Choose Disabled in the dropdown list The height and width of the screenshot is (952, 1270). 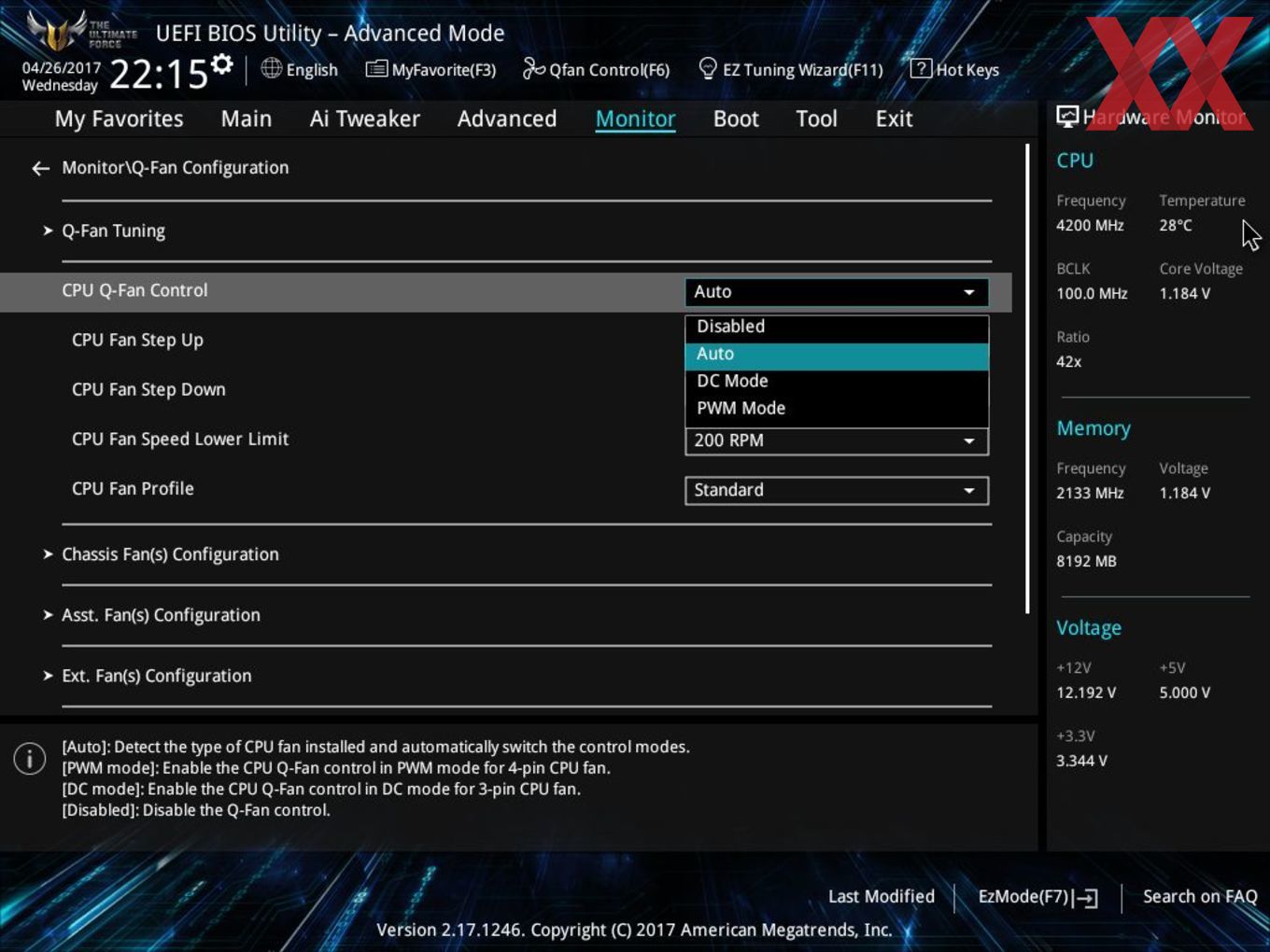click(x=837, y=327)
